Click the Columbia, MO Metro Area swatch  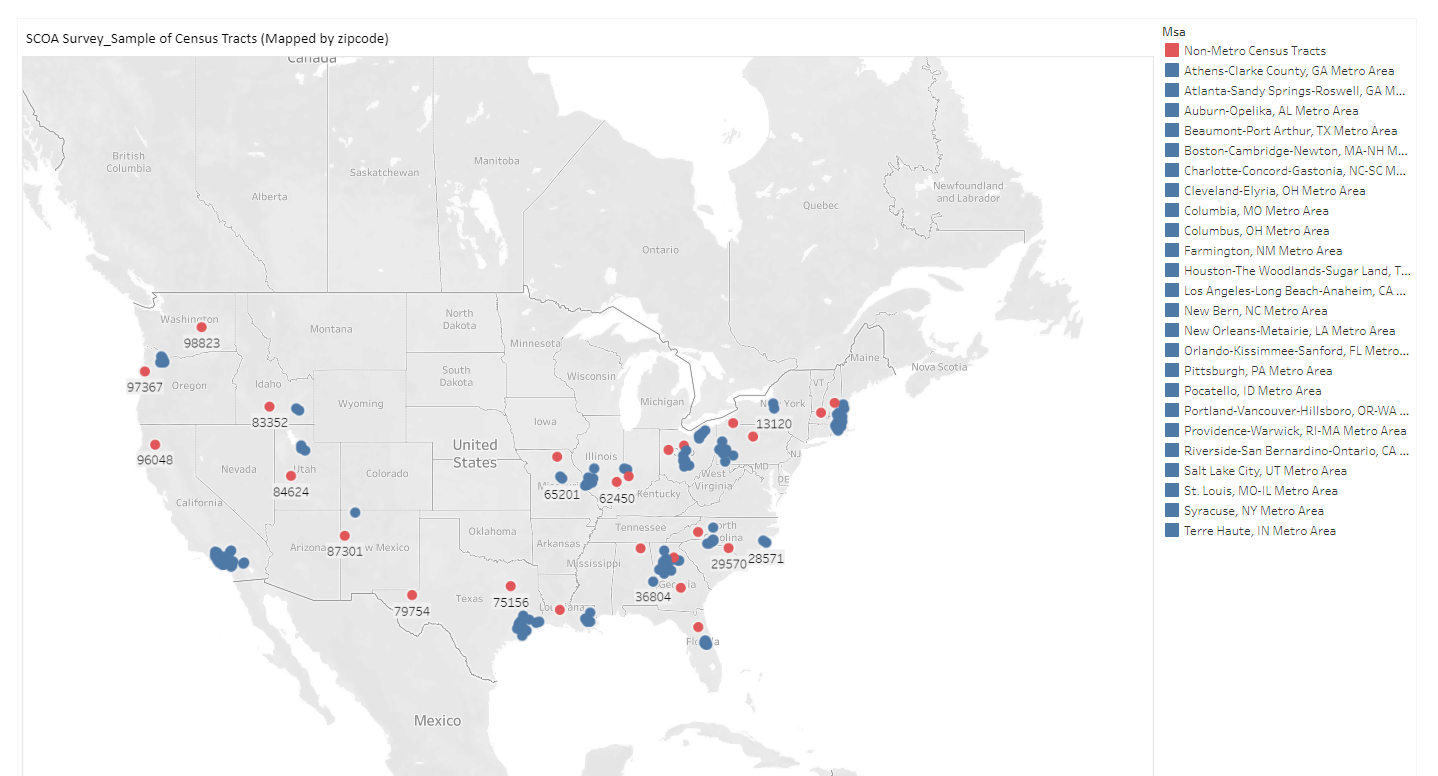click(x=1171, y=211)
